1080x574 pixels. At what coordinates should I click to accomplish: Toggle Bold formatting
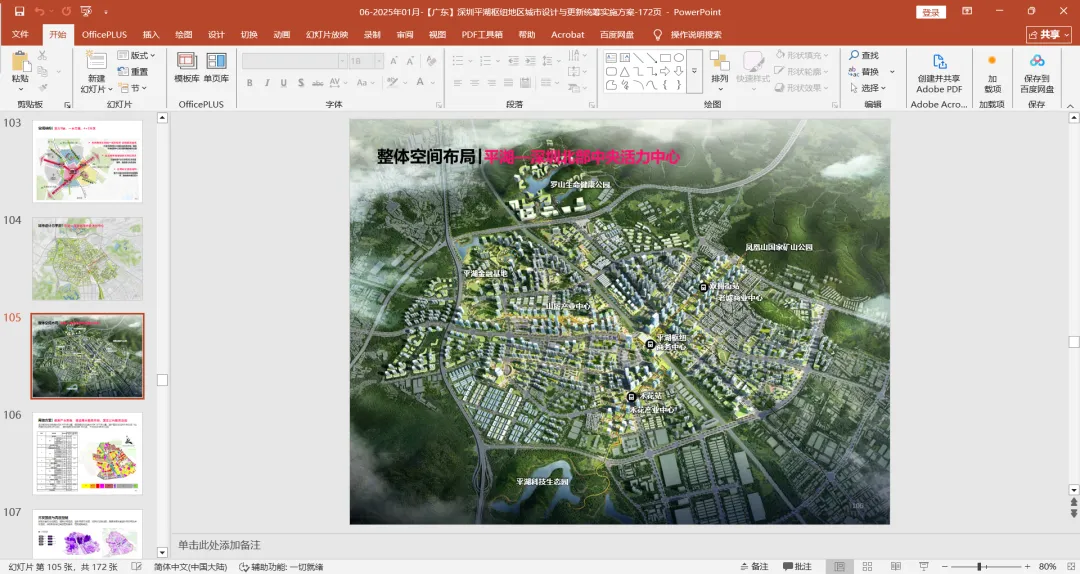pyautogui.click(x=249, y=83)
